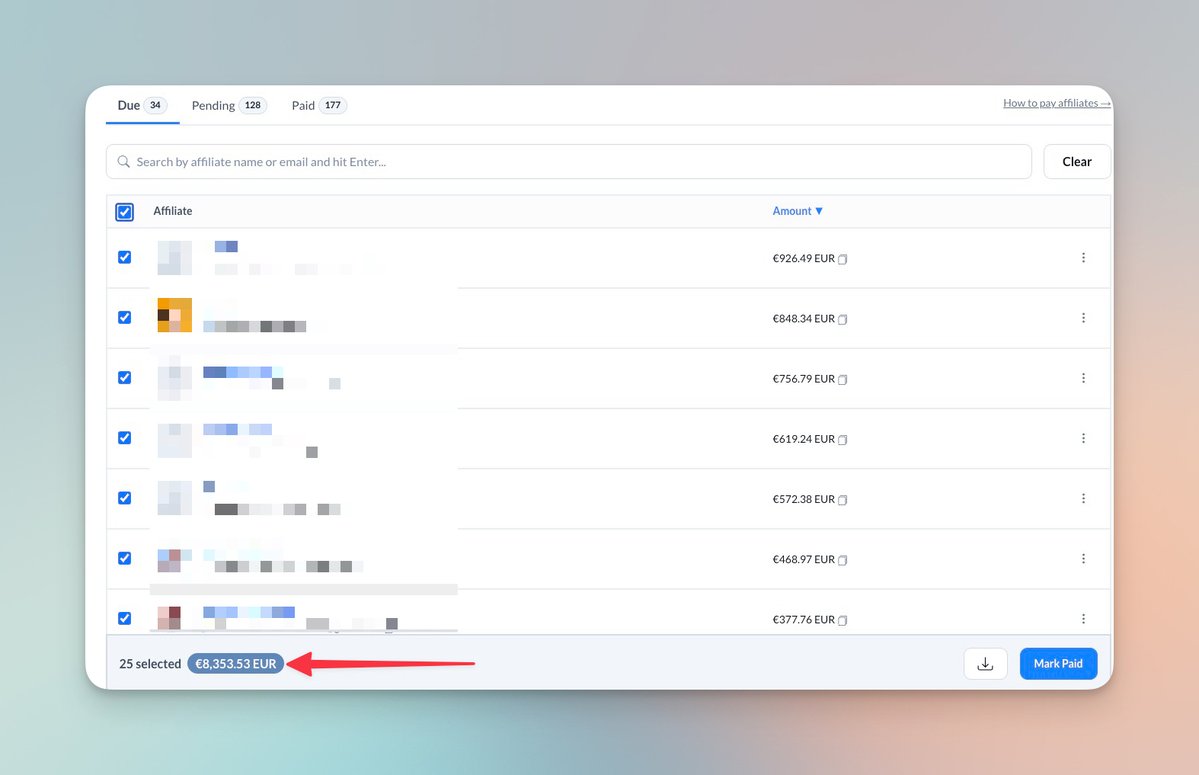Copy the €926.49 EUR amount
The width and height of the screenshot is (1199, 775).
[842, 259]
